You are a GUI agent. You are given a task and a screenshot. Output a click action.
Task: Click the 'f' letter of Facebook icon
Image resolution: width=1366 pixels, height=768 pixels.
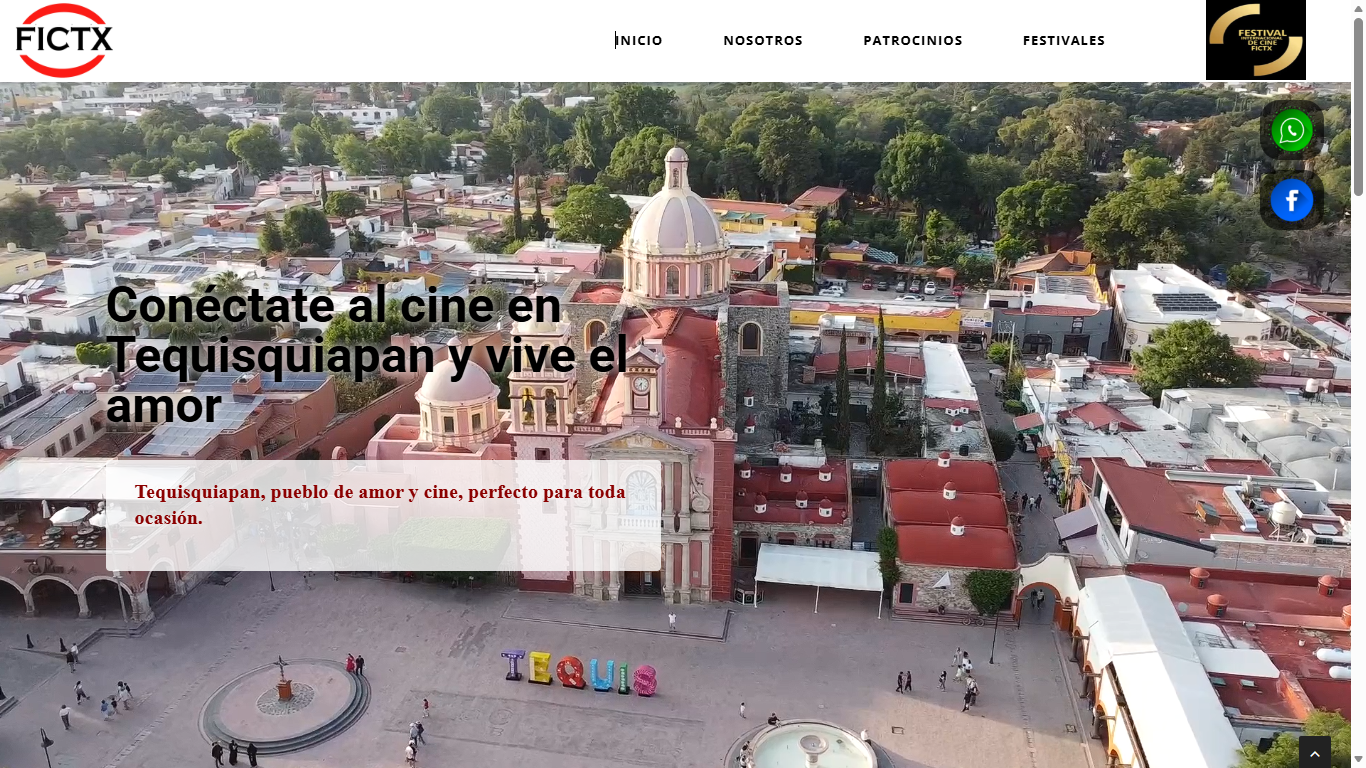(1292, 200)
